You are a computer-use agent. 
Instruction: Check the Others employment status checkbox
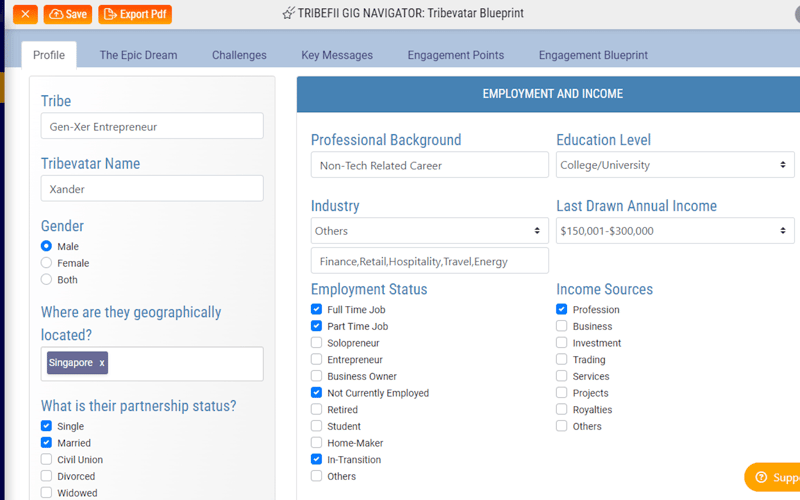316,476
